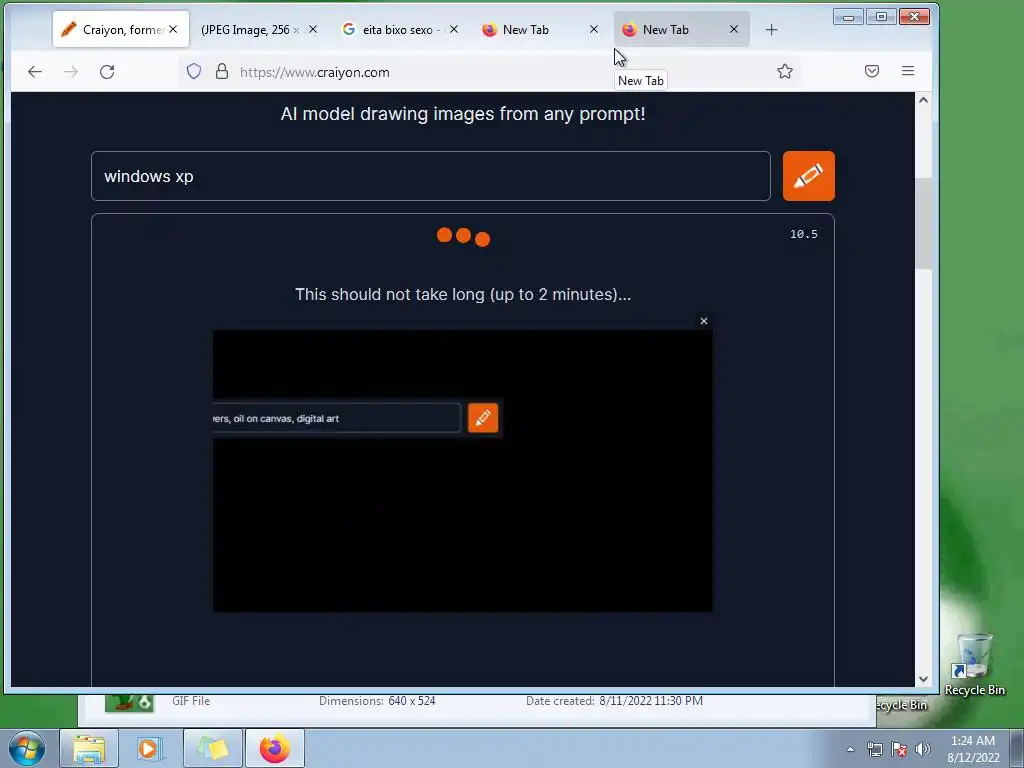
Task: Close the last New Tab
Action: click(x=734, y=29)
